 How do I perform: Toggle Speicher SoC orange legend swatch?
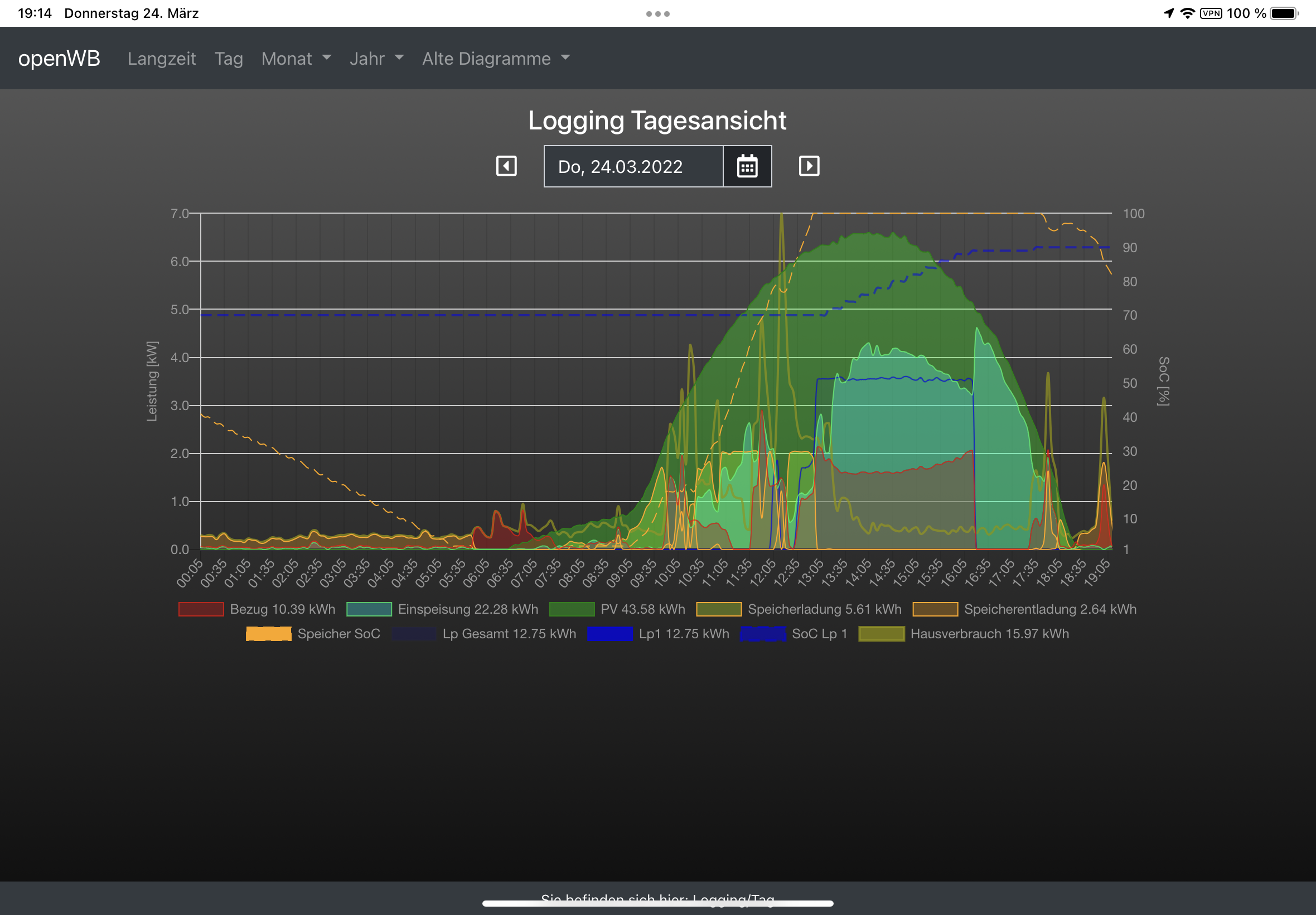coord(268,633)
